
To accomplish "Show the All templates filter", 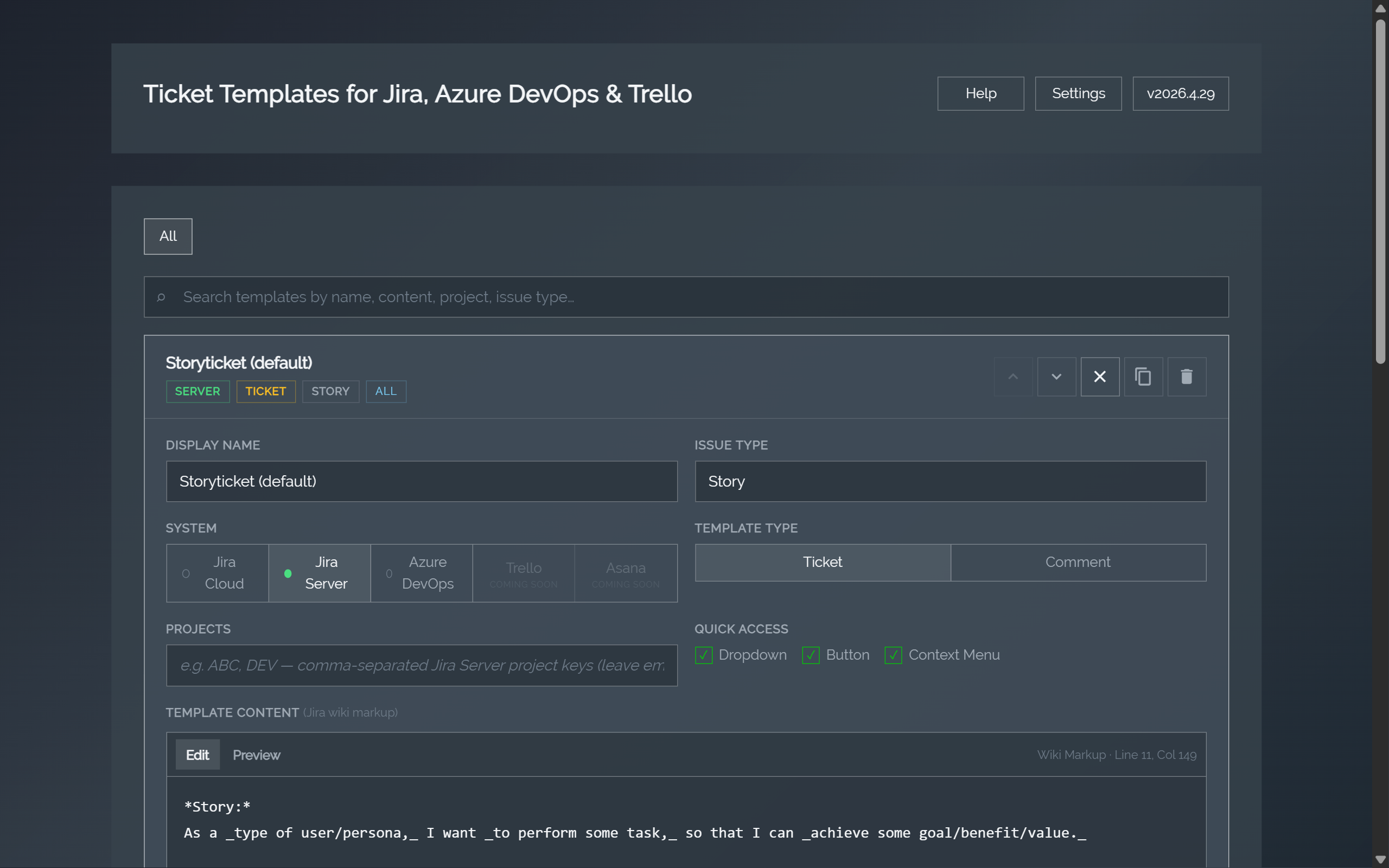I will (x=168, y=236).
